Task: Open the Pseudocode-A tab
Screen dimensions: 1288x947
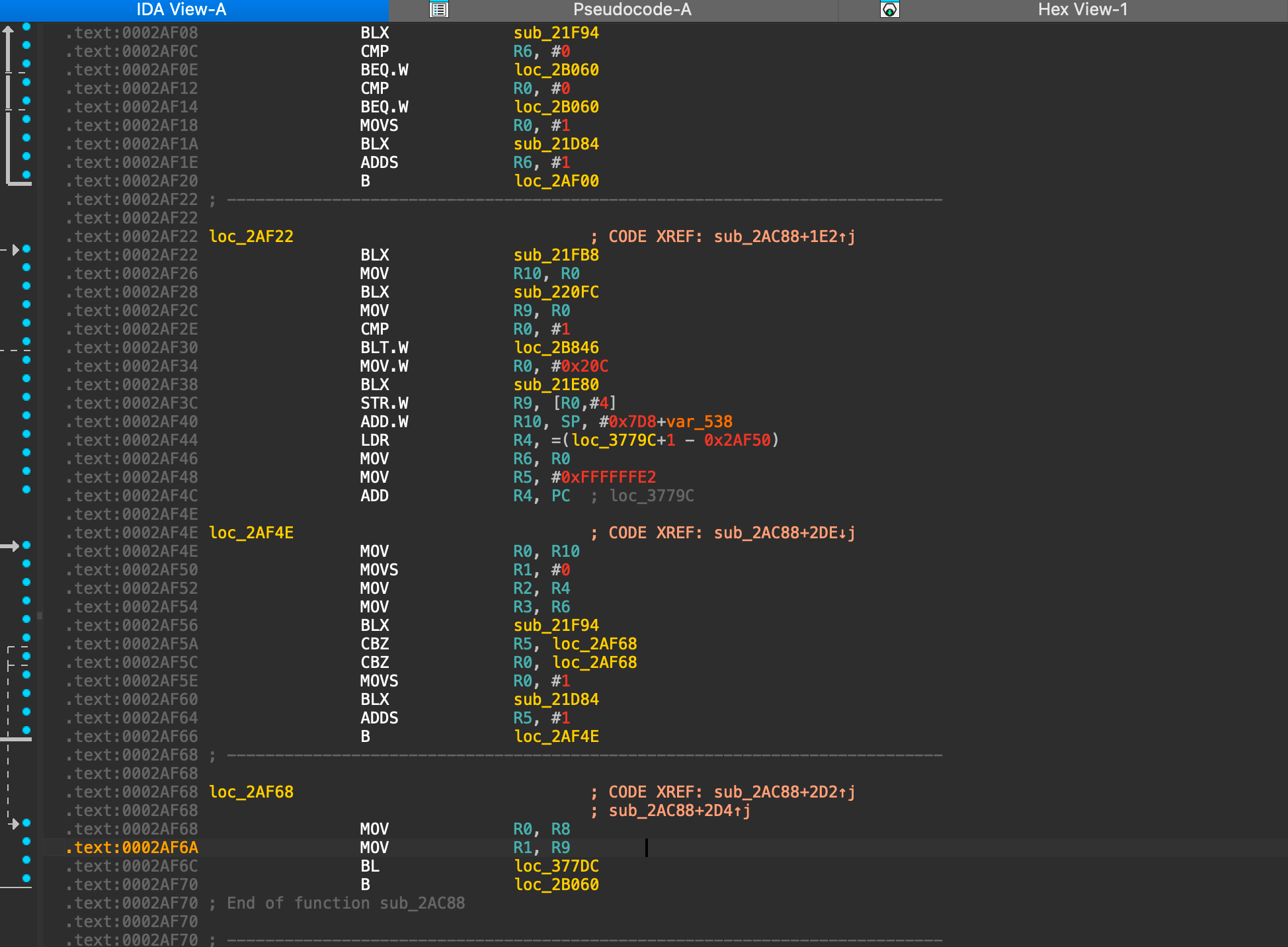Action: 632,9
